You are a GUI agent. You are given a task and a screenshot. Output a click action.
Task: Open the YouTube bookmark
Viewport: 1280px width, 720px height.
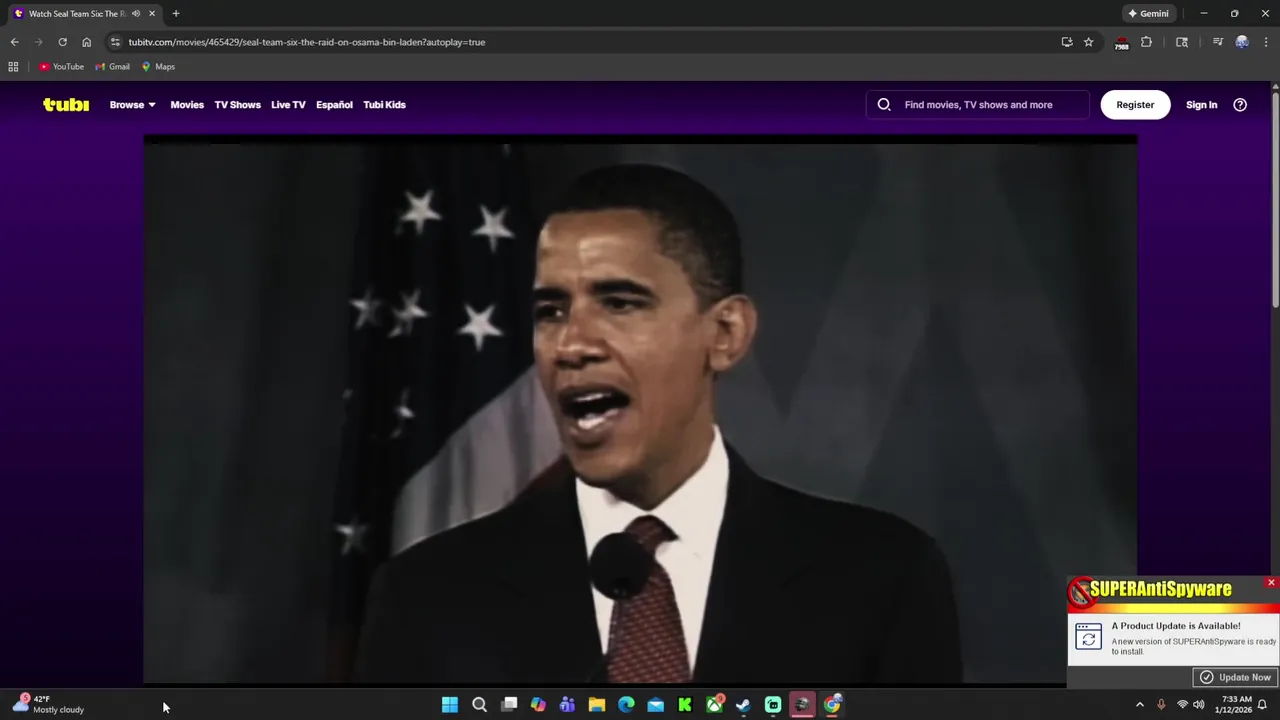(x=62, y=67)
